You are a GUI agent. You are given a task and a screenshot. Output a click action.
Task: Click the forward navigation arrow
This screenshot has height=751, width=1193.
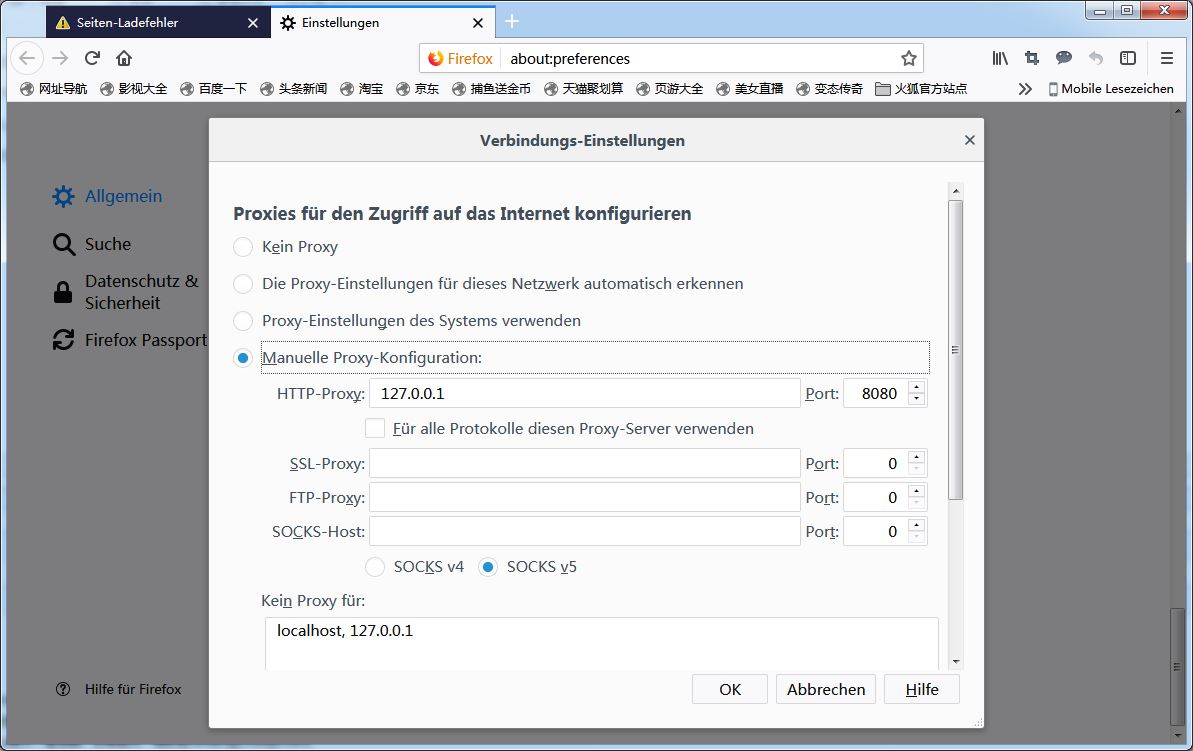60,58
